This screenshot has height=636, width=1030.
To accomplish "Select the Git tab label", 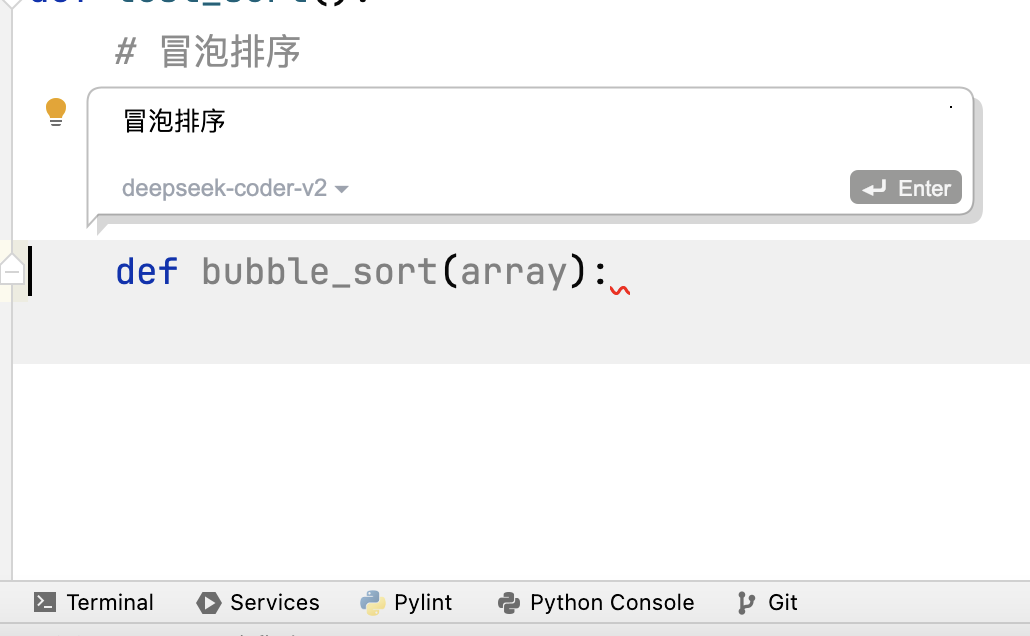I will point(783,602).
